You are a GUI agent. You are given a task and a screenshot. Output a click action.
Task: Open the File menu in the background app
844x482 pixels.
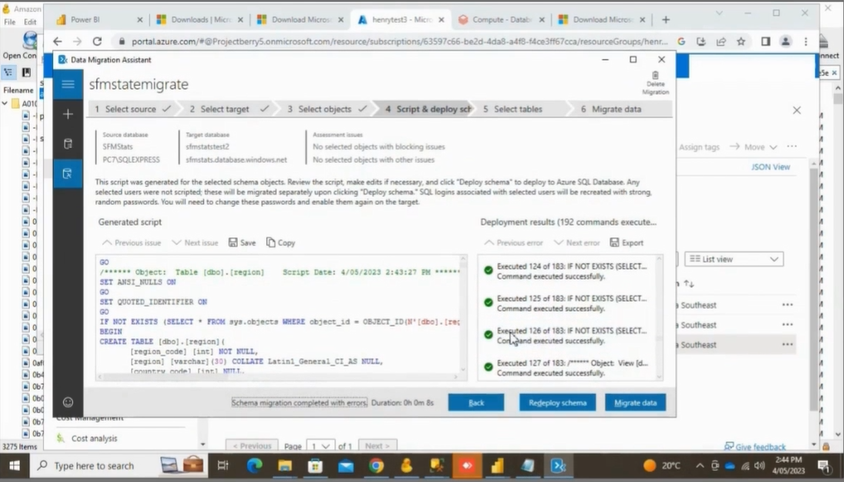pyautogui.click(x=10, y=22)
